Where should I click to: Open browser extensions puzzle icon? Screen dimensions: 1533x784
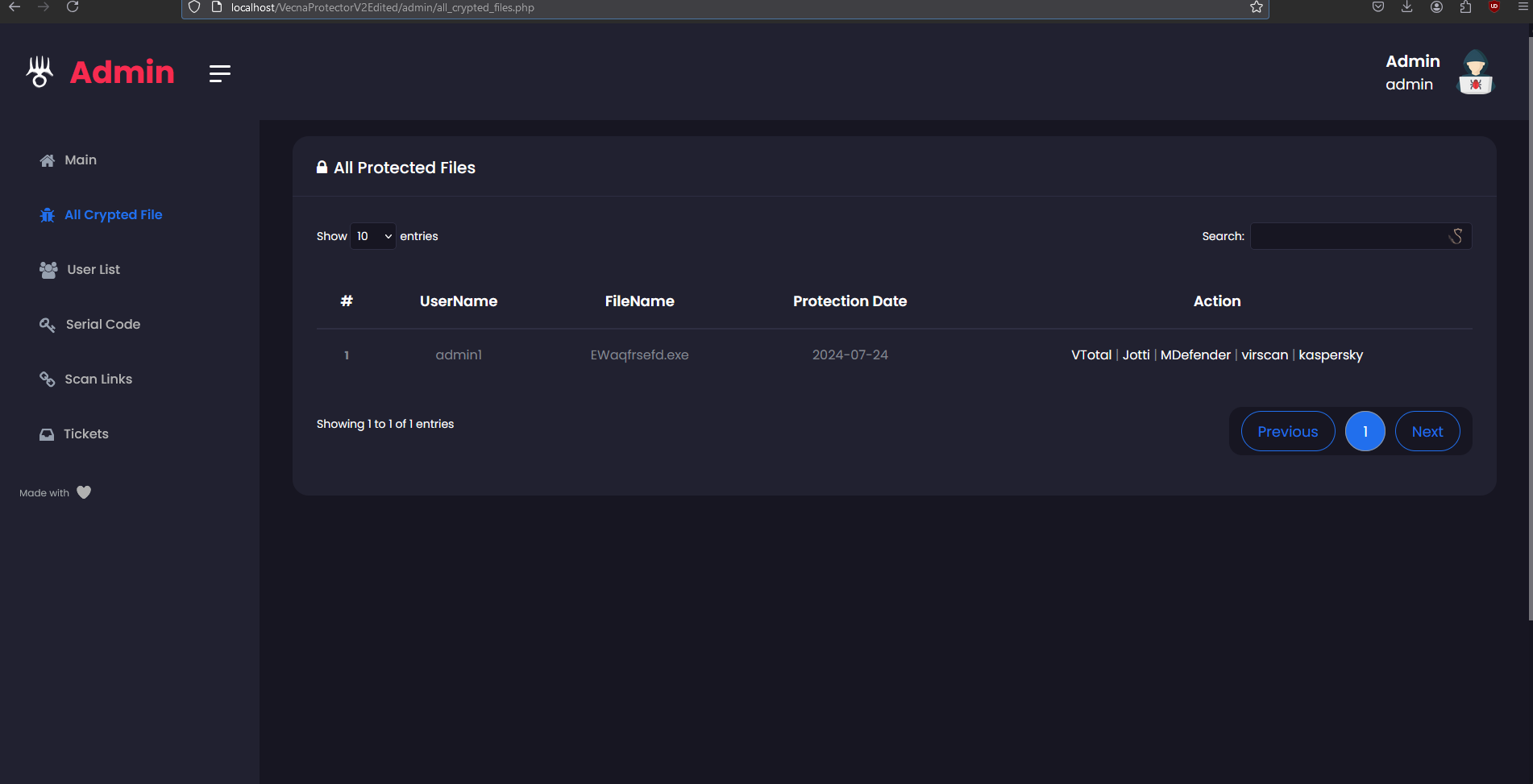pyautogui.click(x=1465, y=7)
